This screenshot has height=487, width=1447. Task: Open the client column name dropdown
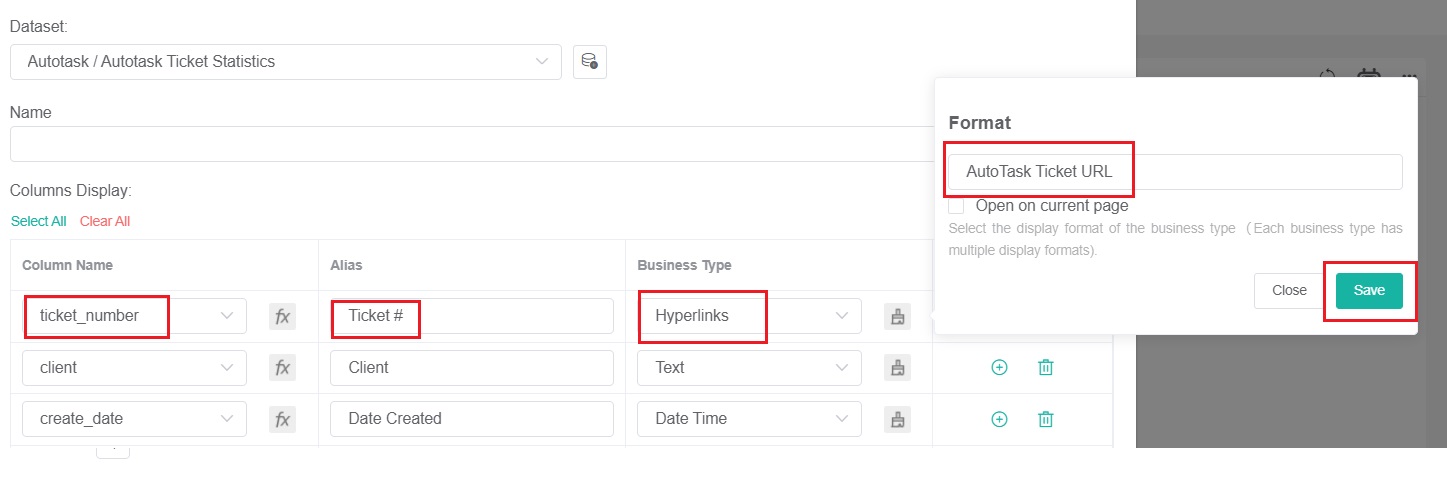coord(134,367)
